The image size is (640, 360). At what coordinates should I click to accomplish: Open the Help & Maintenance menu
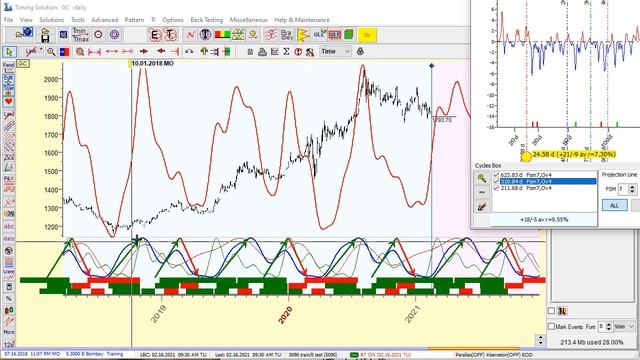click(302, 20)
